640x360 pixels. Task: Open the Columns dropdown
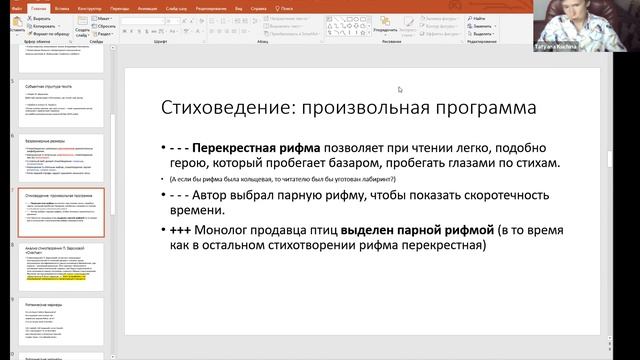click(245, 31)
